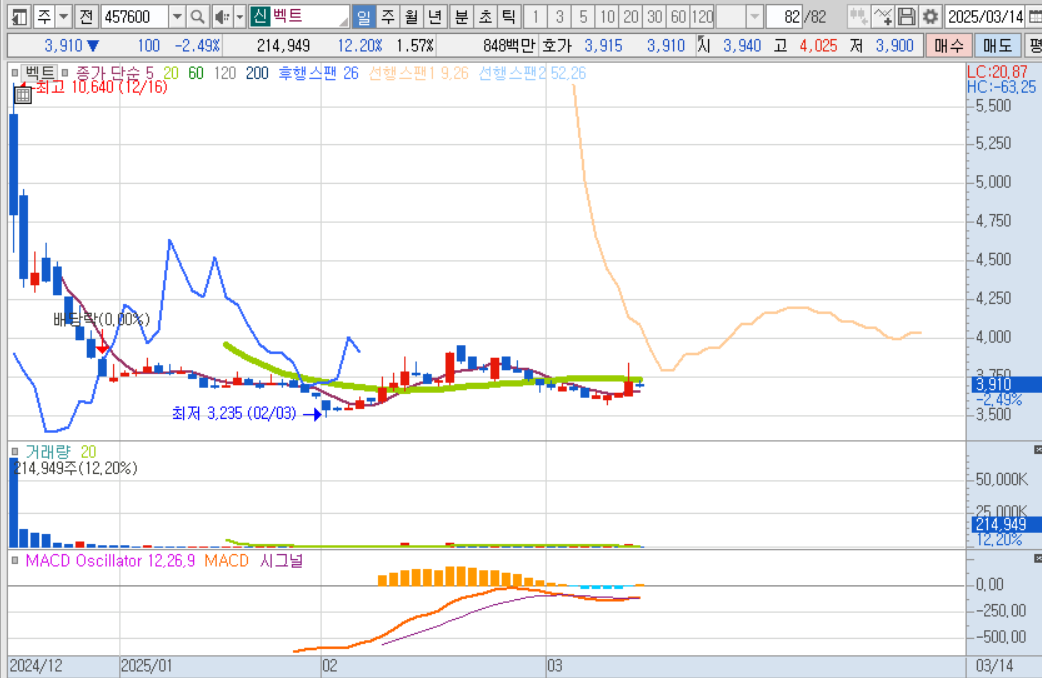Click the 거래량 volume indicator label
This screenshot has width=1042, height=678.
tap(47, 452)
